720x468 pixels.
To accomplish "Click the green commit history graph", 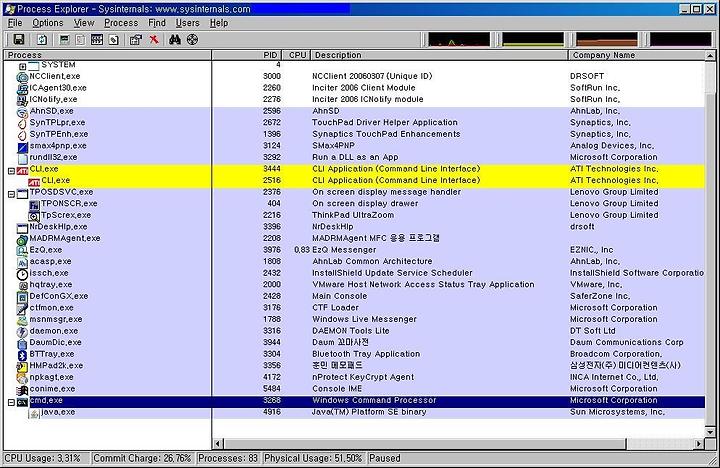I will [533, 39].
